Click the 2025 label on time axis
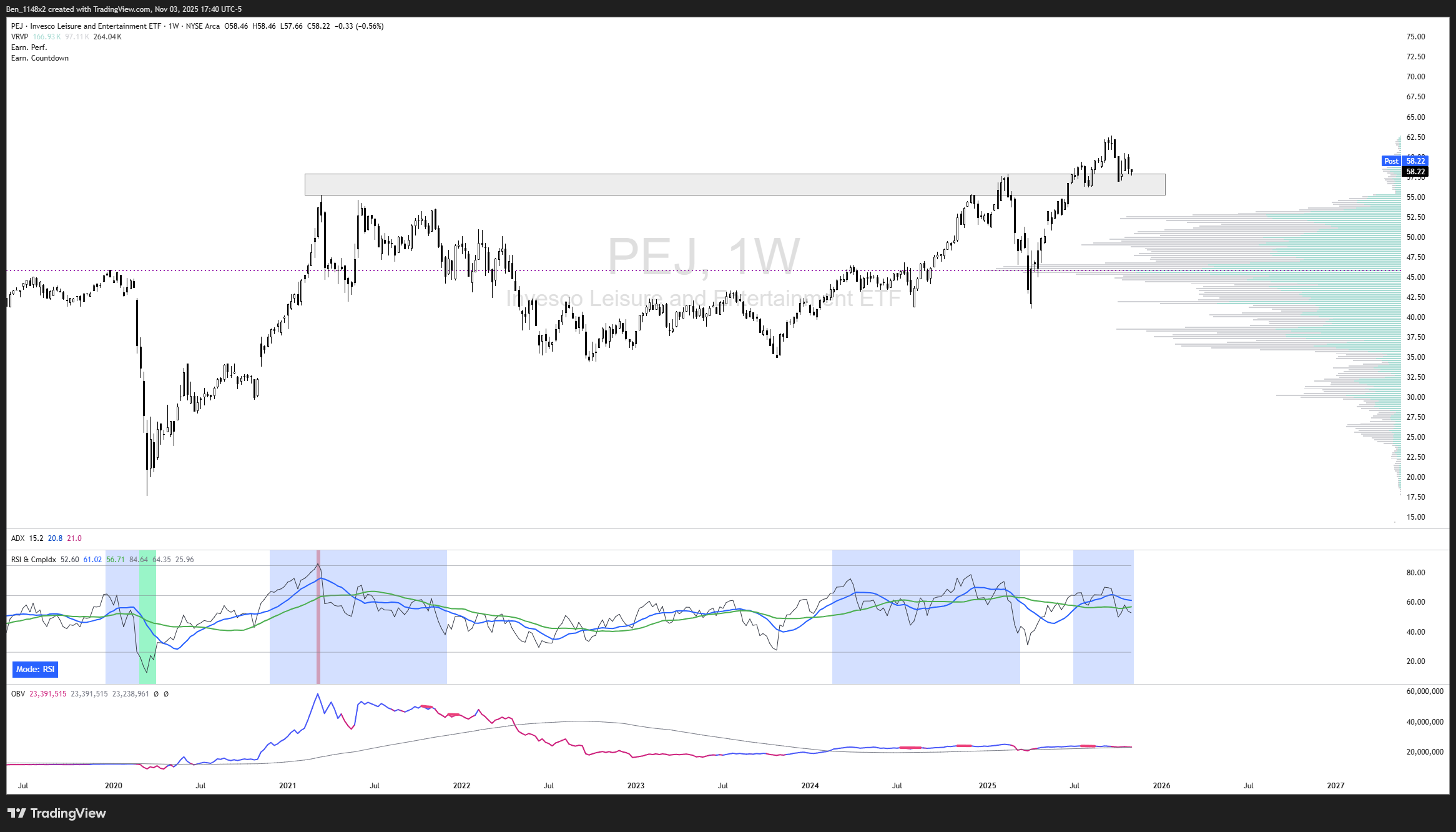Screen dimensions: 1456x832 point(987,786)
